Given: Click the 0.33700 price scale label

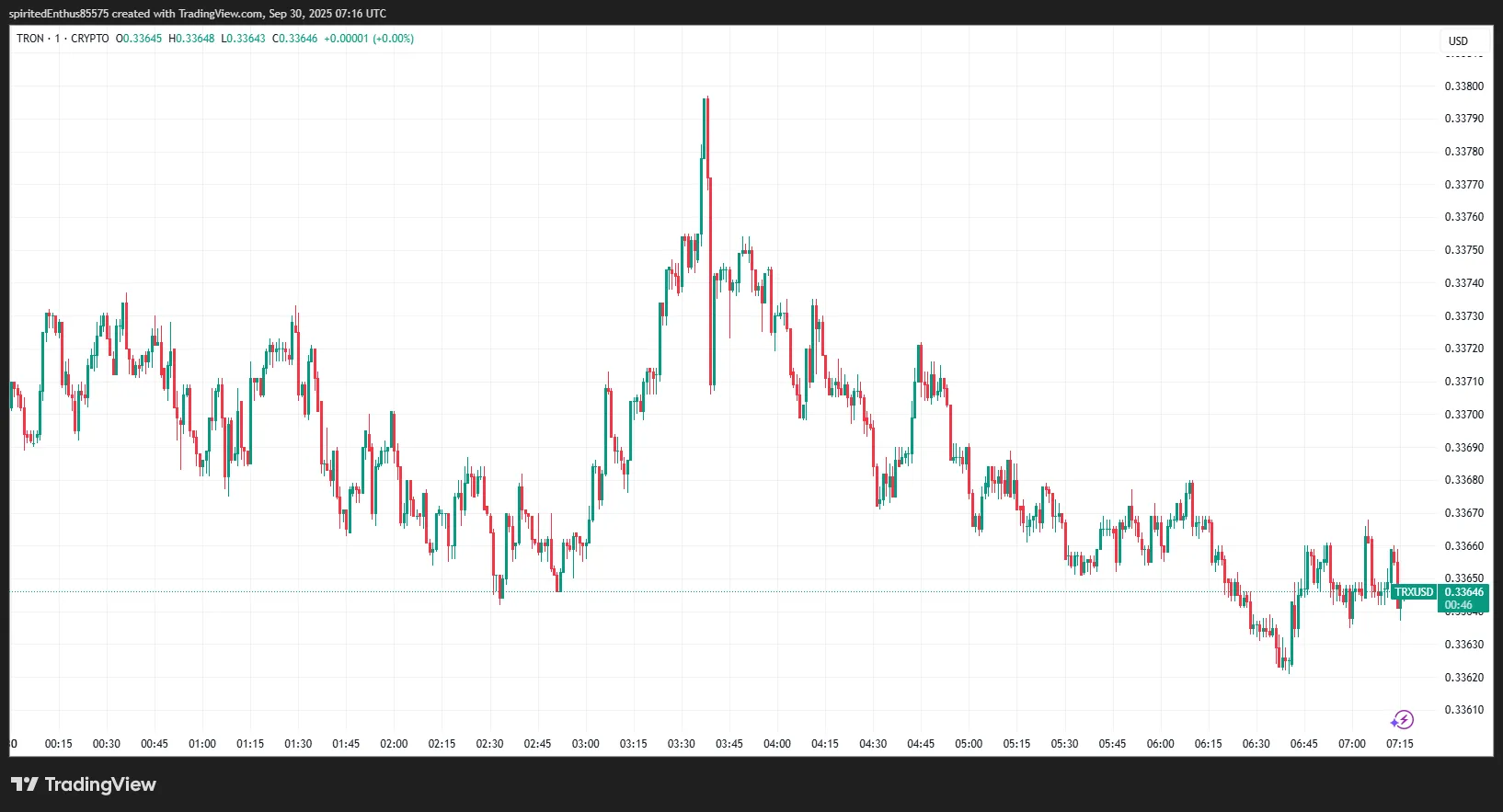Looking at the screenshot, I should [1463, 415].
